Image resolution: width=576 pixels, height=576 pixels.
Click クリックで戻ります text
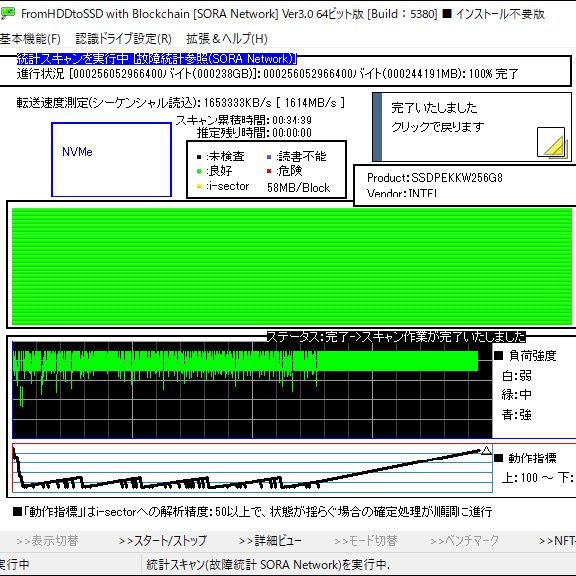438,127
